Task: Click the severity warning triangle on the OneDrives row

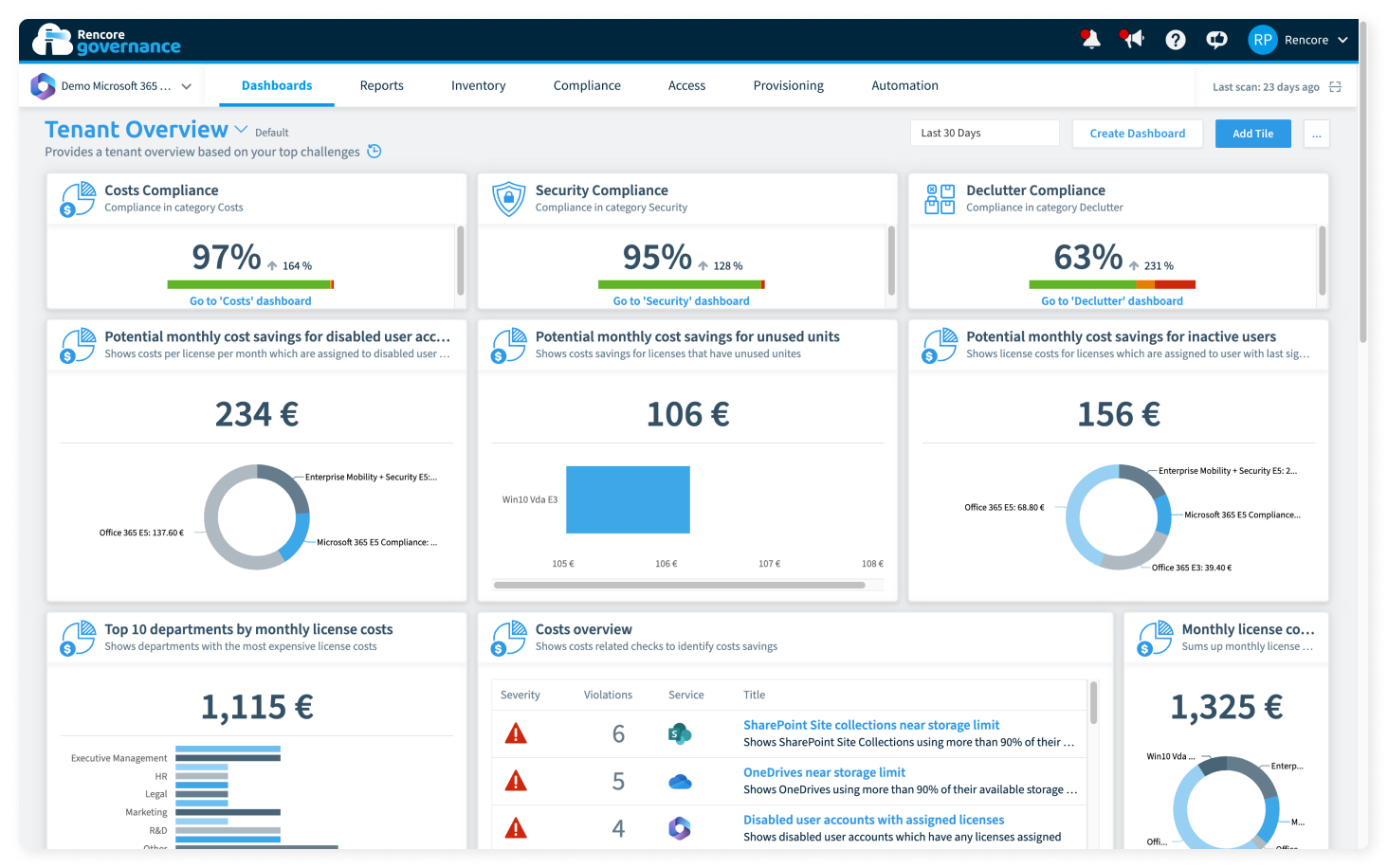Action: pyautogui.click(x=517, y=780)
